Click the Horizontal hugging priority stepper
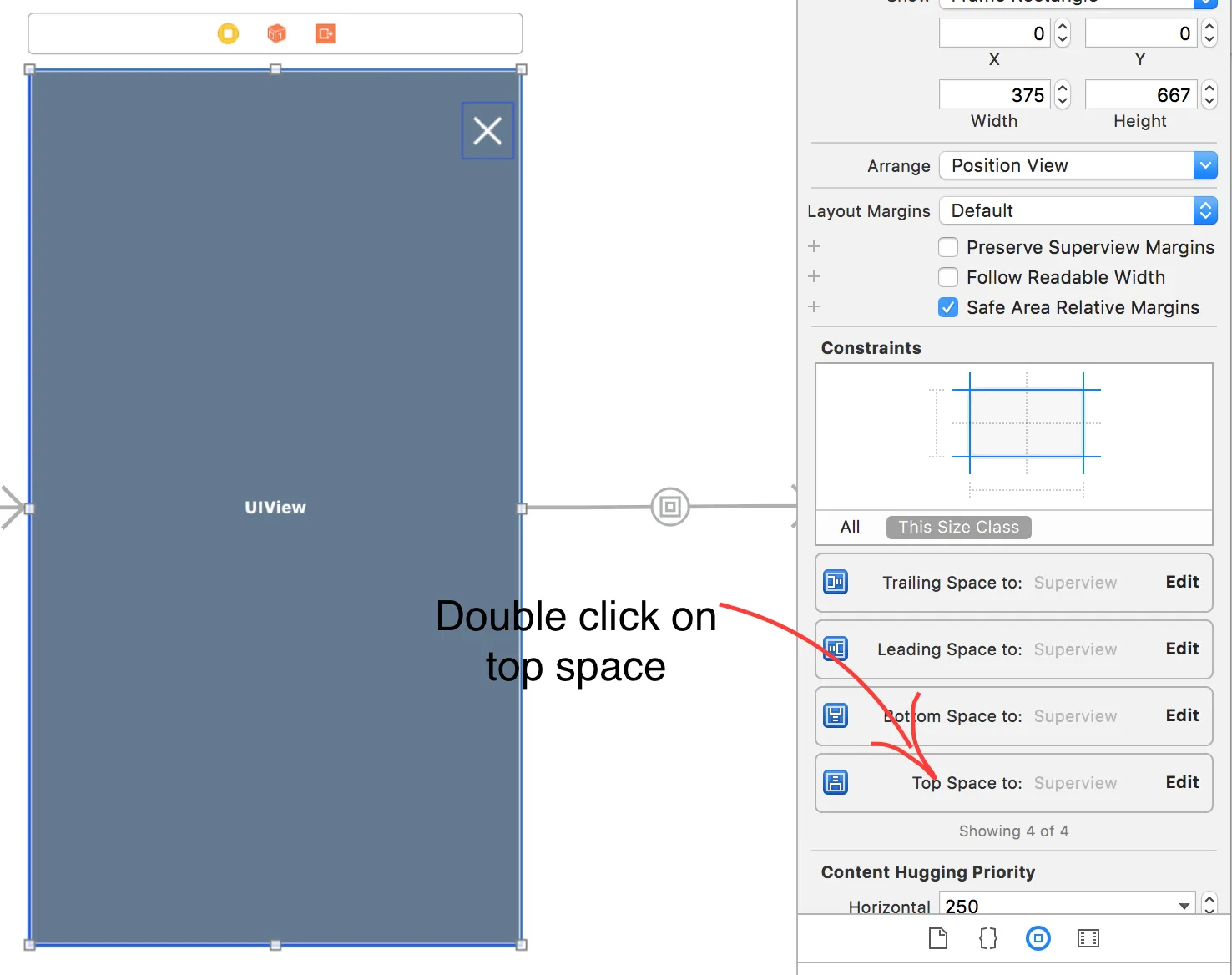The height and width of the screenshot is (975, 1232). click(1209, 904)
